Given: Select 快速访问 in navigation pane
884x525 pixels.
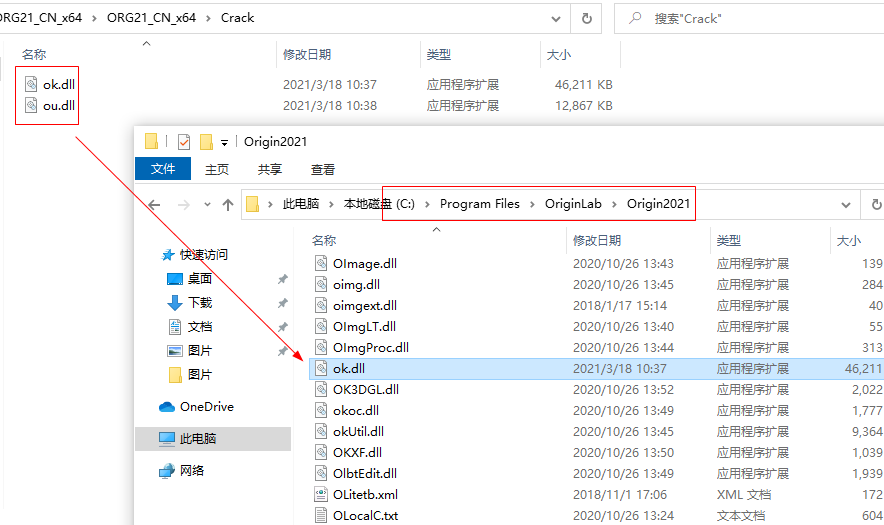Looking at the screenshot, I should (x=204, y=254).
